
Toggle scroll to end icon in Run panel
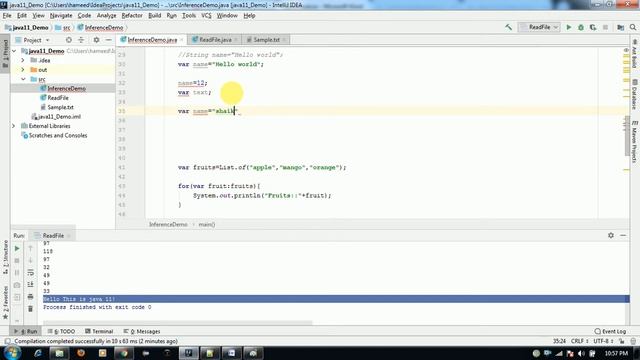point(30,284)
